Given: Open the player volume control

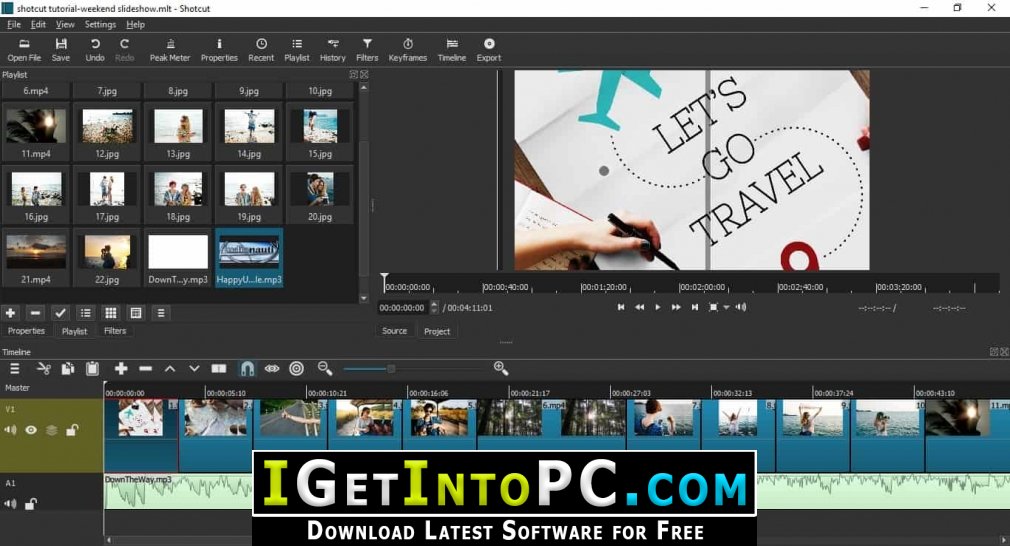Looking at the screenshot, I should pyautogui.click(x=741, y=308).
